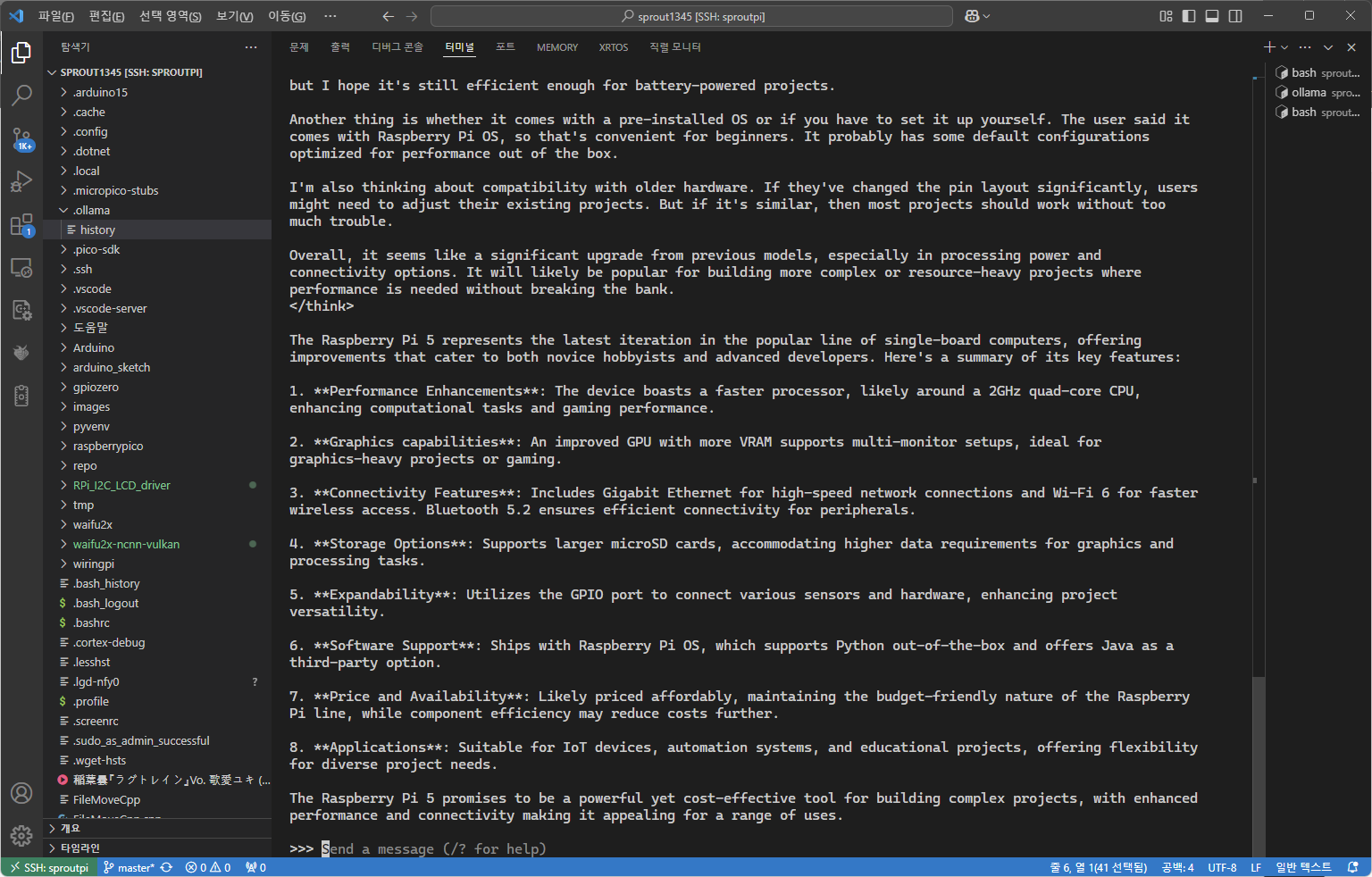Select the ollama terminal entry
1372x877 pixels.
[x=1318, y=92]
